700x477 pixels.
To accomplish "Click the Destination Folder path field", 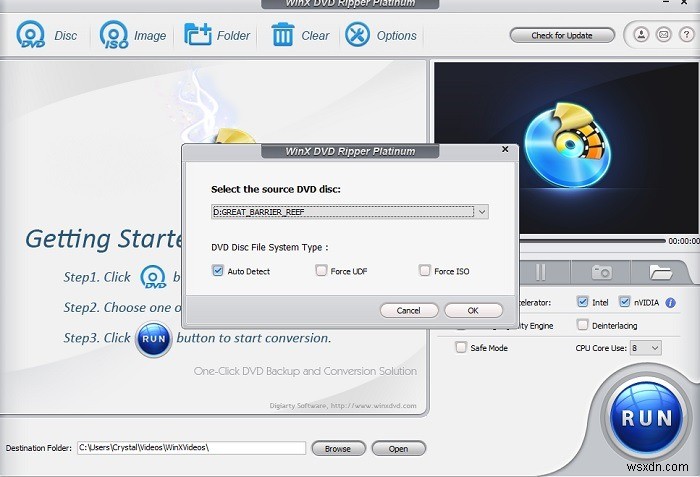I will click(192, 448).
